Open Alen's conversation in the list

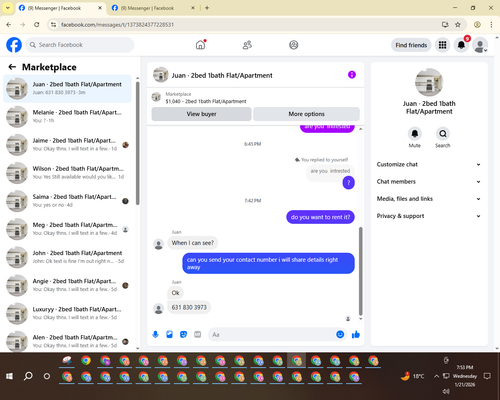coord(68,341)
